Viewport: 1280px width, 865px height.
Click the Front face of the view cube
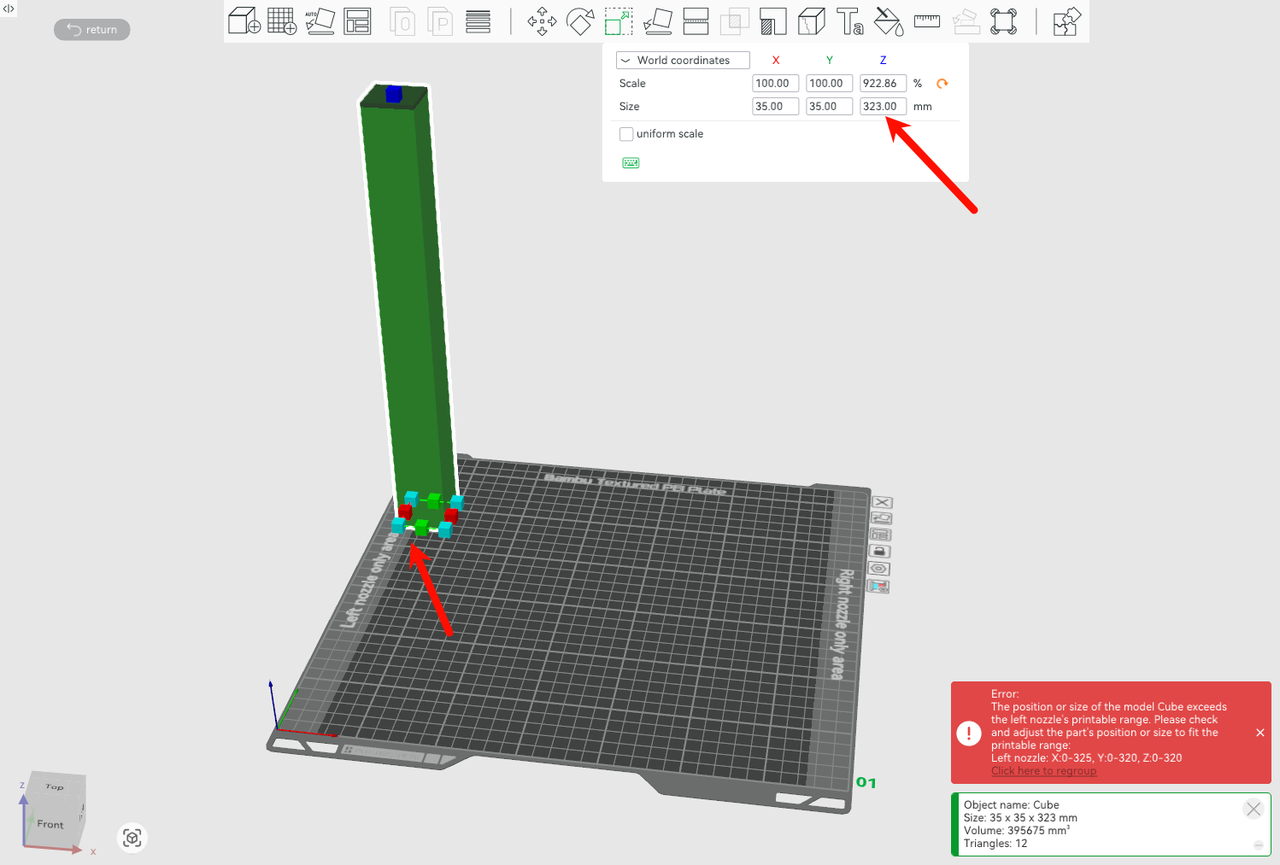(x=50, y=824)
